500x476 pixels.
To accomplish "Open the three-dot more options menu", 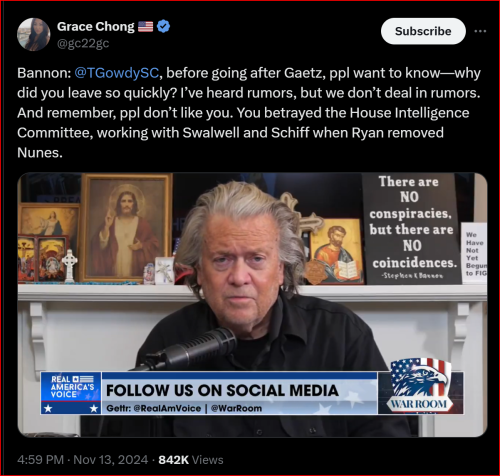I will pos(480,31).
